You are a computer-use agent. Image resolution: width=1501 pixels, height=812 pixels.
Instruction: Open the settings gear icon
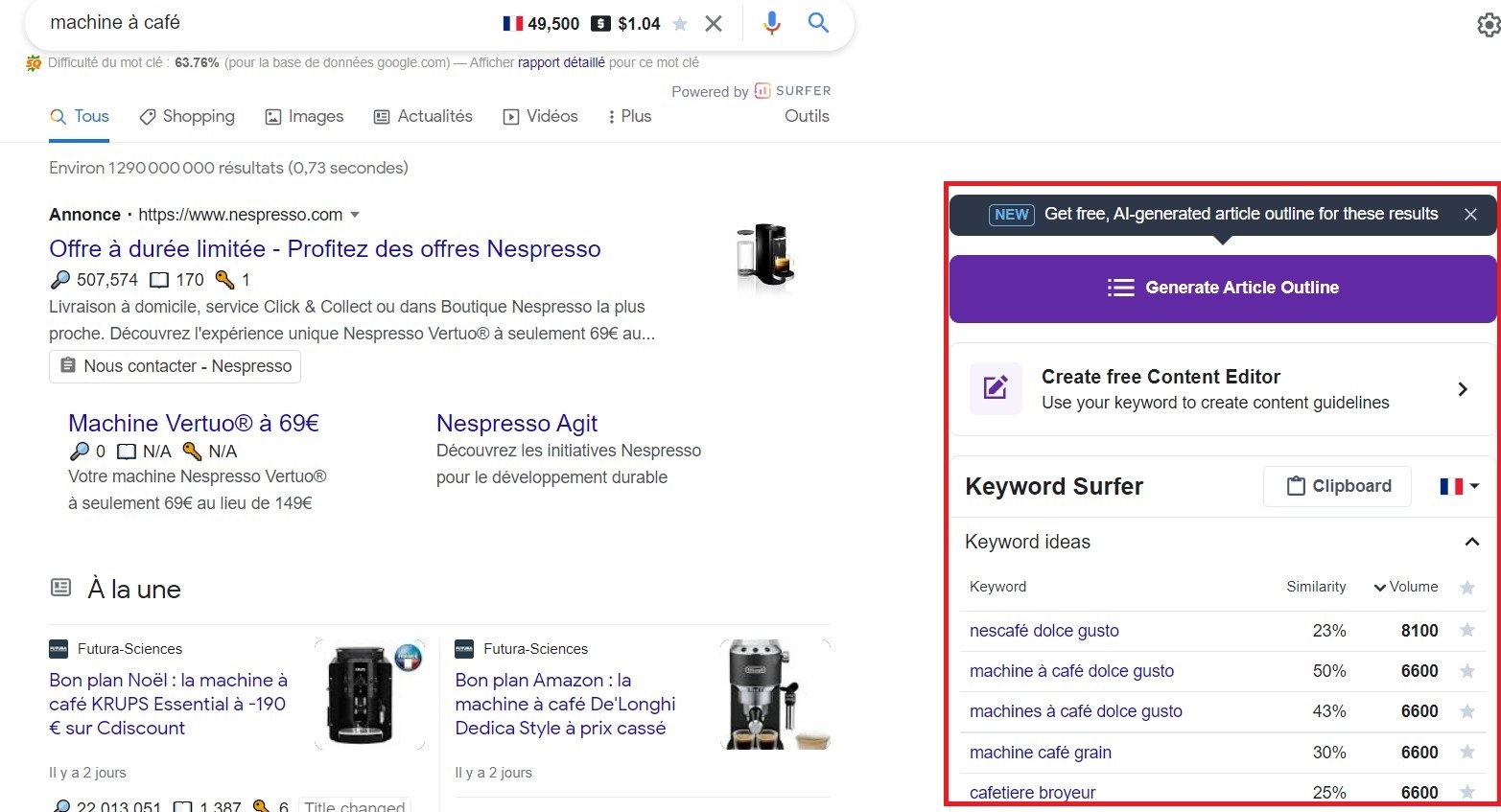click(1488, 25)
